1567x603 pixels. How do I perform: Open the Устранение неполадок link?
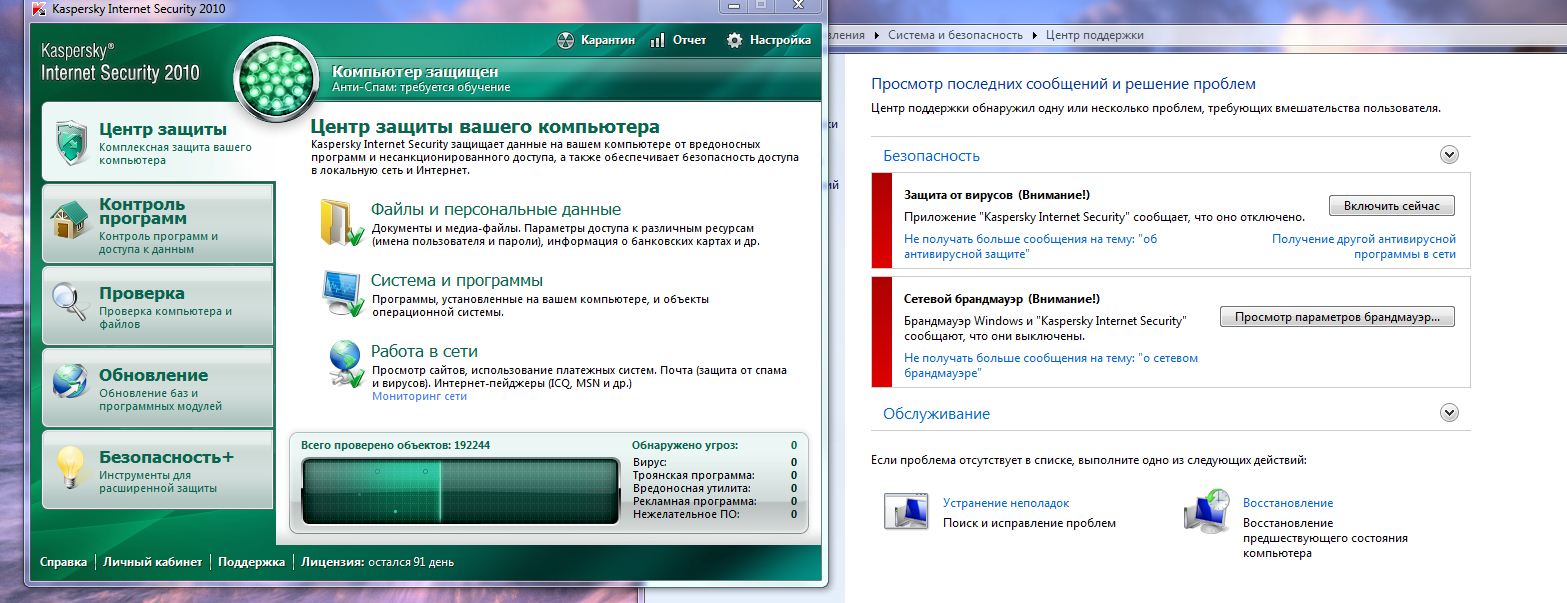tap(1006, 503)
